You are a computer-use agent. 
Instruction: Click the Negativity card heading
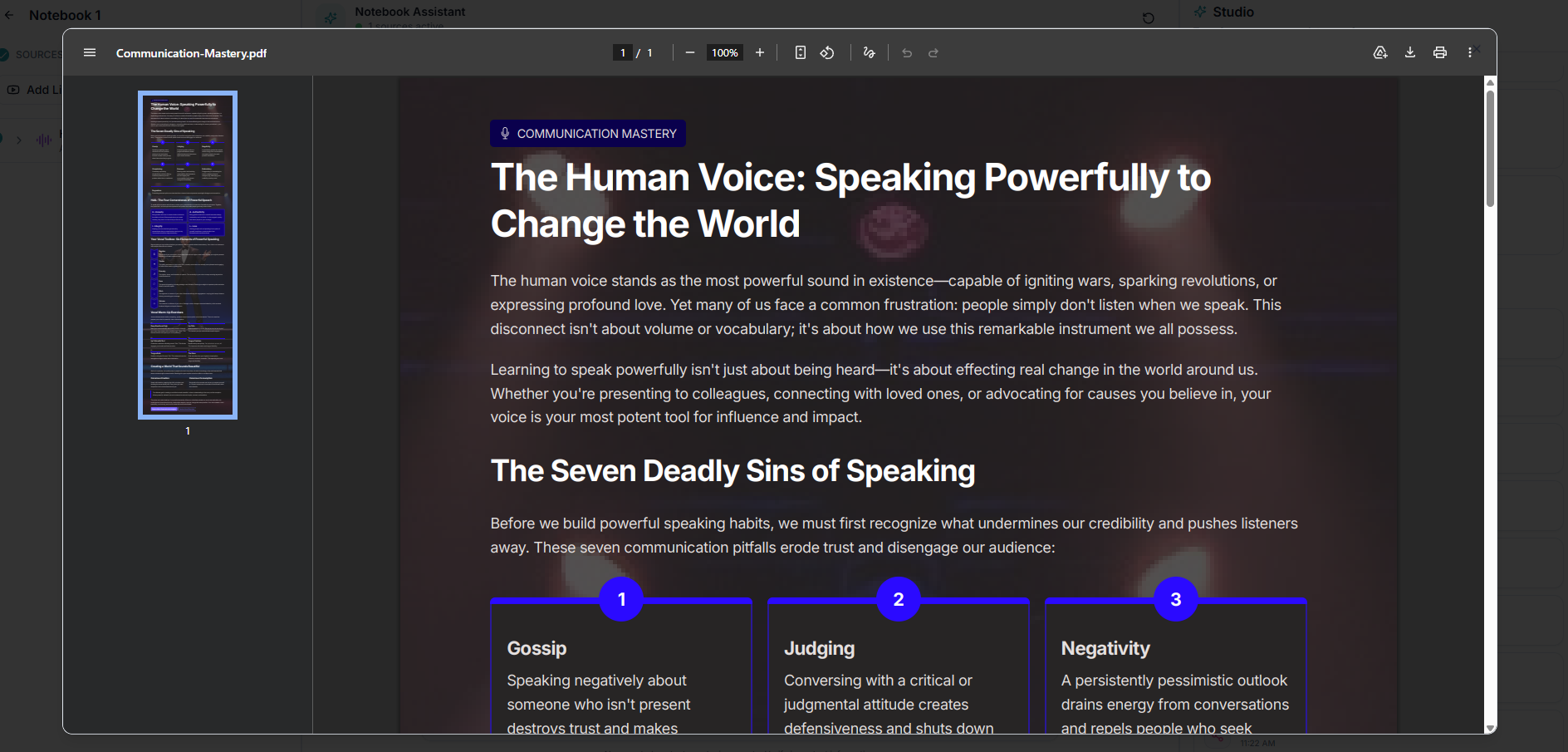(x=1105, y=648)
